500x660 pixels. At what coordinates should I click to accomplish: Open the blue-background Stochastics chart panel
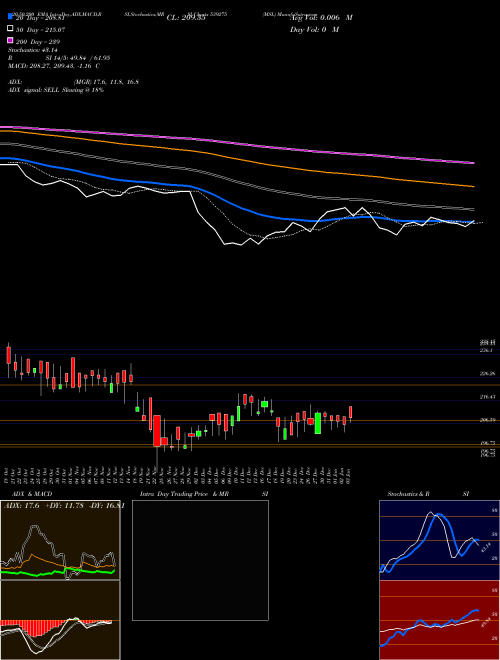tap(439, 540)
